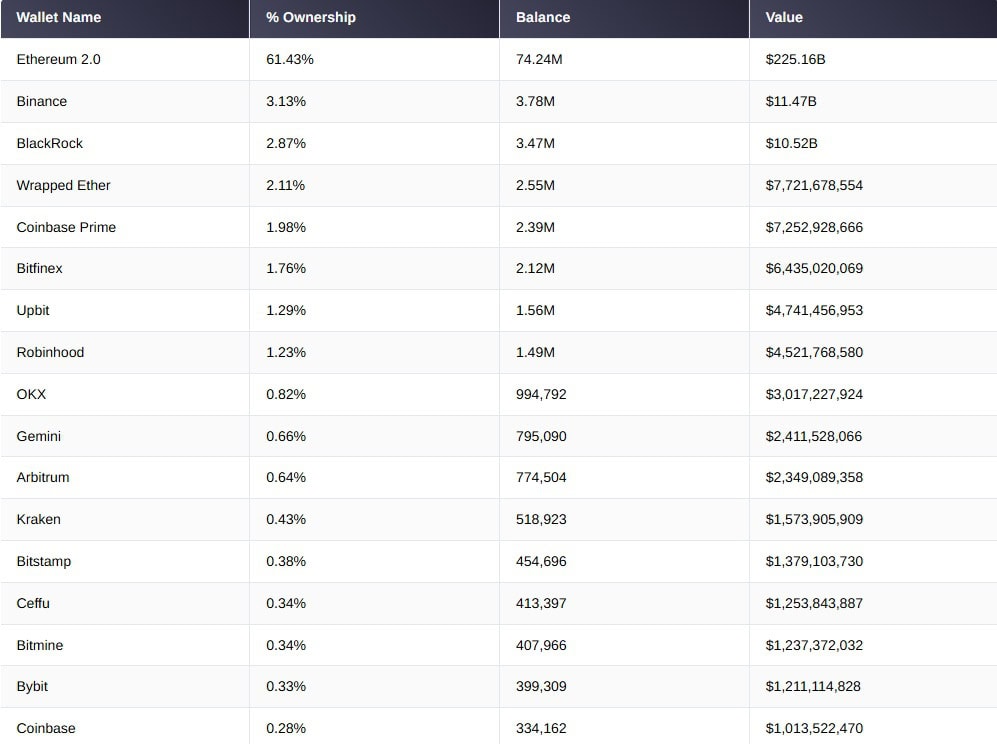Choose the Coinbase Prime wallet name
Viewport: 997px width, 744px height.
pyautogui.click(x=66, y=227)
